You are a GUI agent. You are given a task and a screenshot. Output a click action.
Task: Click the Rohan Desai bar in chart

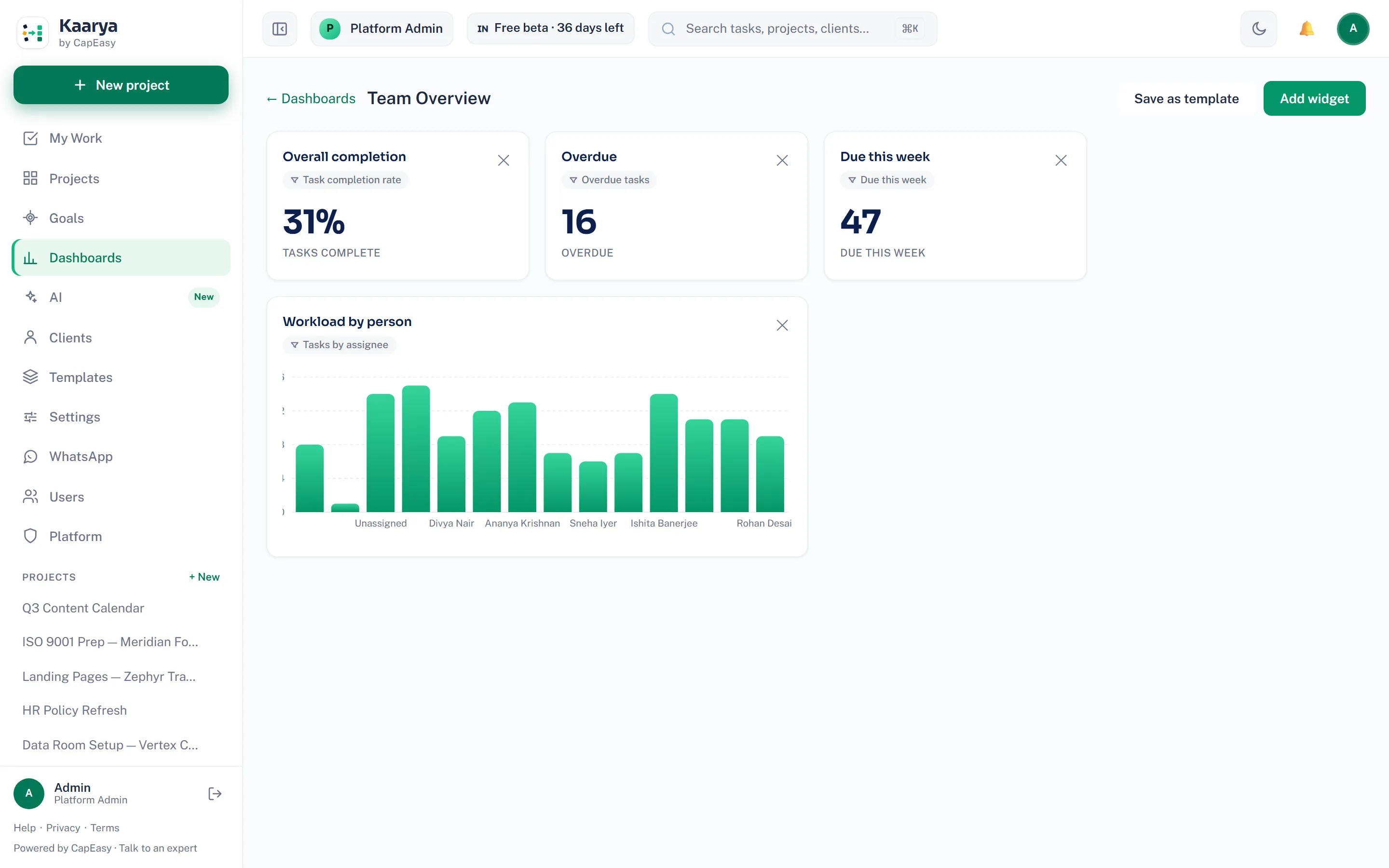(x=770, y=474)
